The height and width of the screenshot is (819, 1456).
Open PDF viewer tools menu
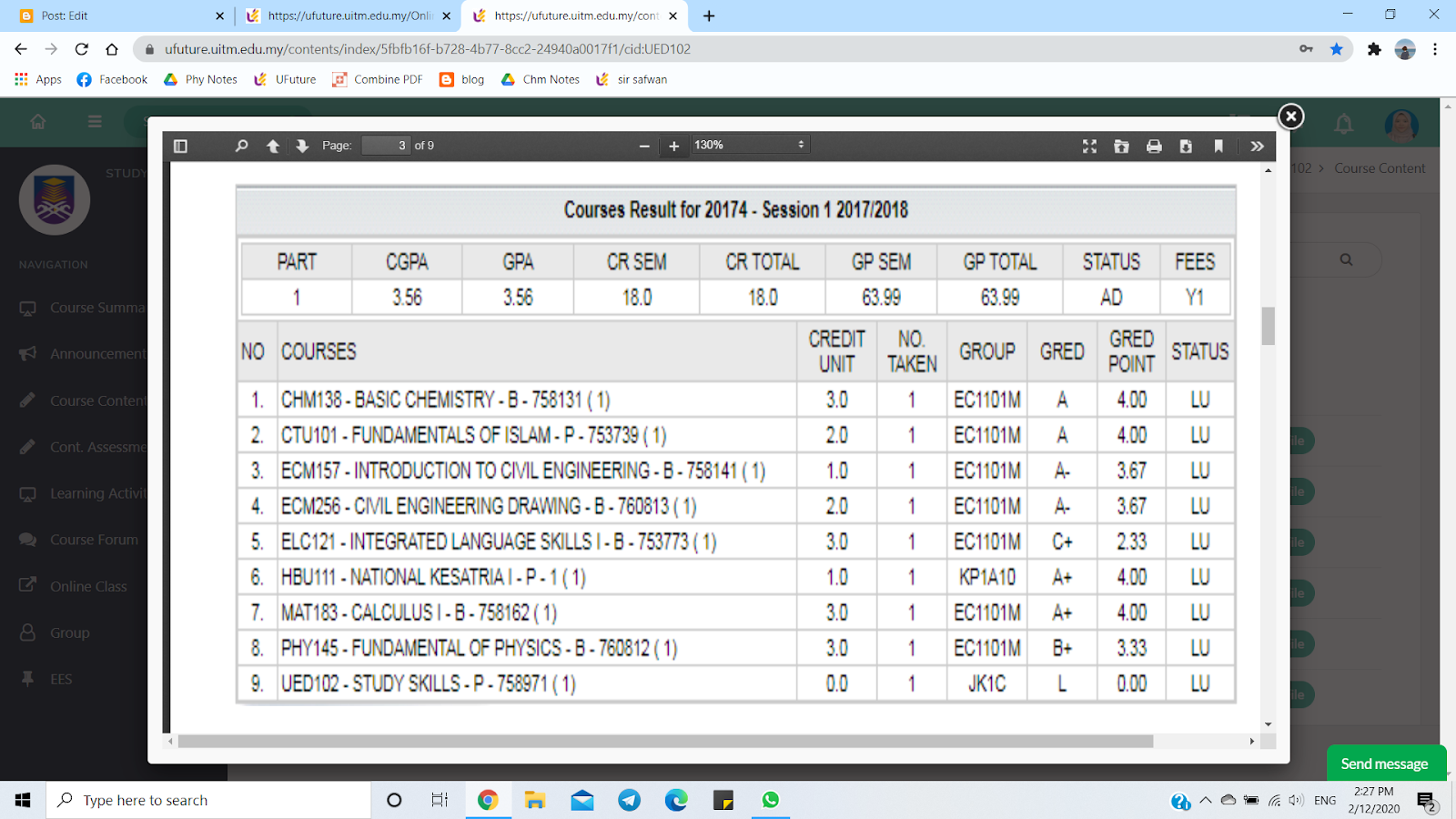click(x=1257, y=146)
